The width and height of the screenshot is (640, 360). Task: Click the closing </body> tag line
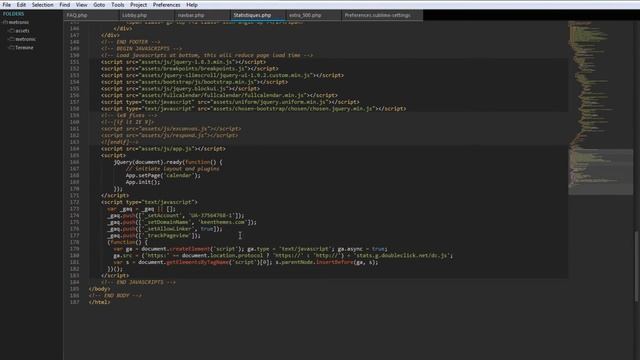coord(99,289)
